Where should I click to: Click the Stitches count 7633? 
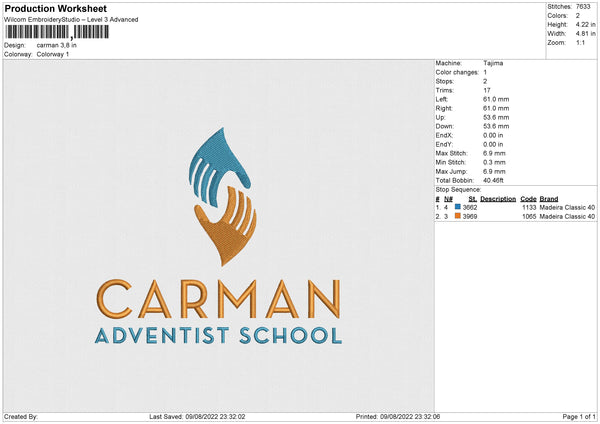583,7
